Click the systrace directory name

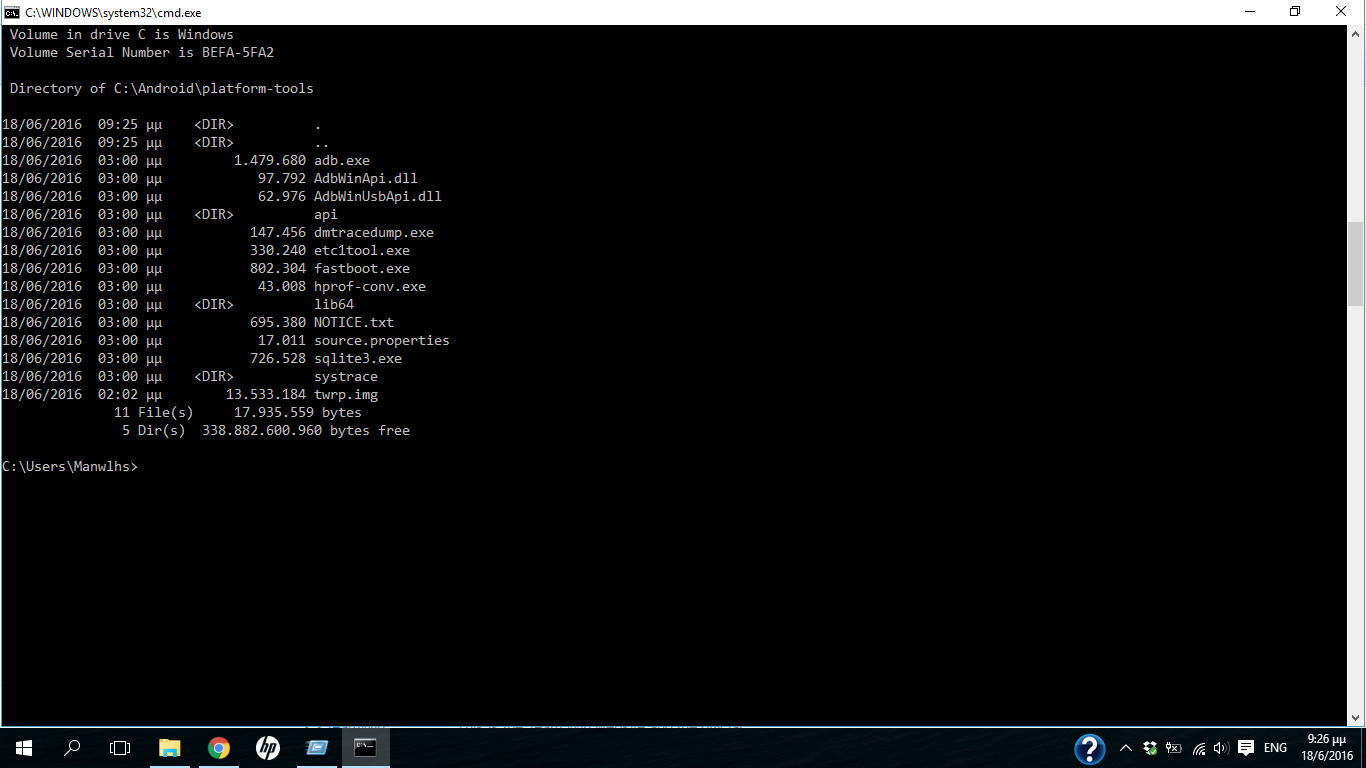[x=346, y=376]
